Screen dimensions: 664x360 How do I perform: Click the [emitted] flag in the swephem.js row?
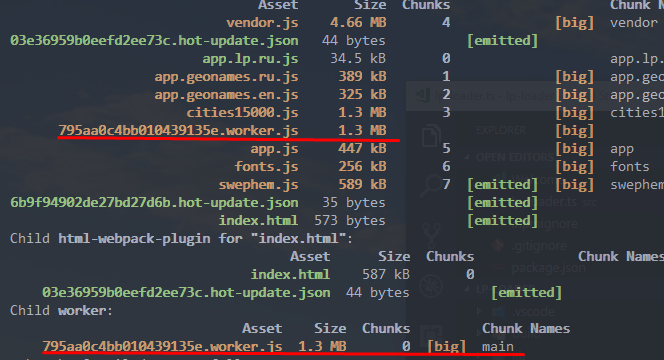pyautogui.click(x=502, y=185)
